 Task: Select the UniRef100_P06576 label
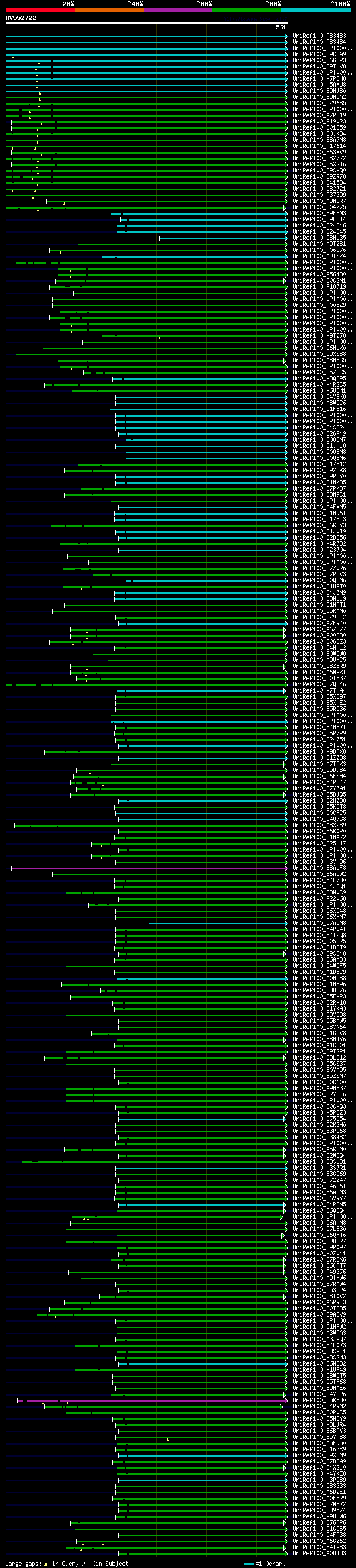[319, 250]
